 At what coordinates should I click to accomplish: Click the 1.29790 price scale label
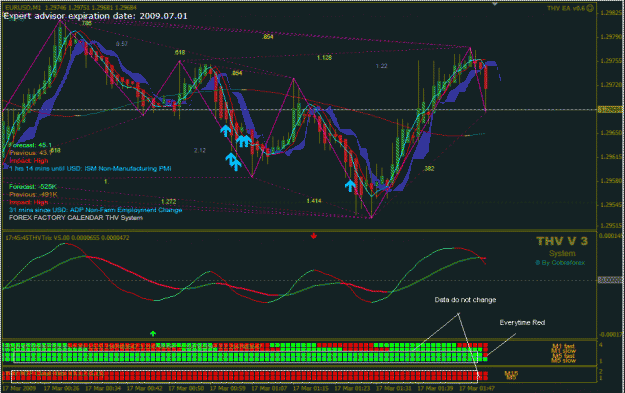pyautogui.click(x=611, y=37)
